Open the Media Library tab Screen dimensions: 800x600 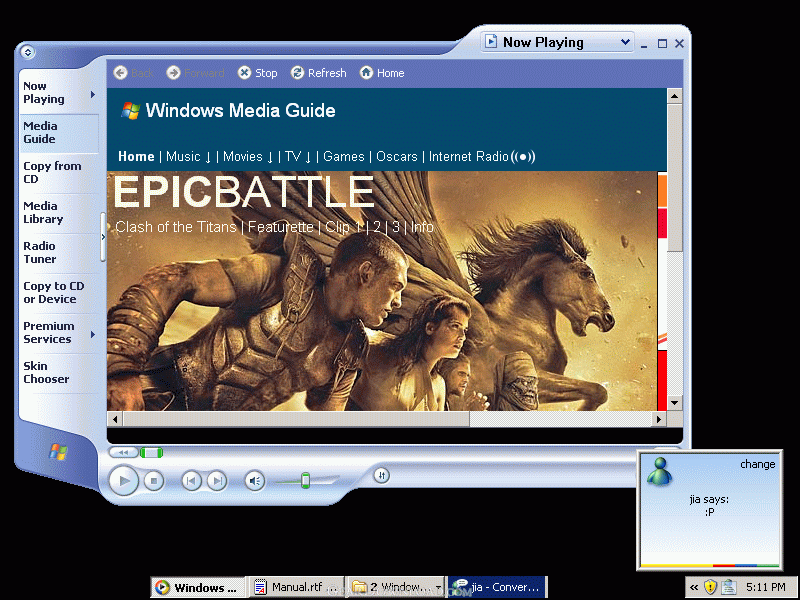pyautogui.click(x=59, y=213)
